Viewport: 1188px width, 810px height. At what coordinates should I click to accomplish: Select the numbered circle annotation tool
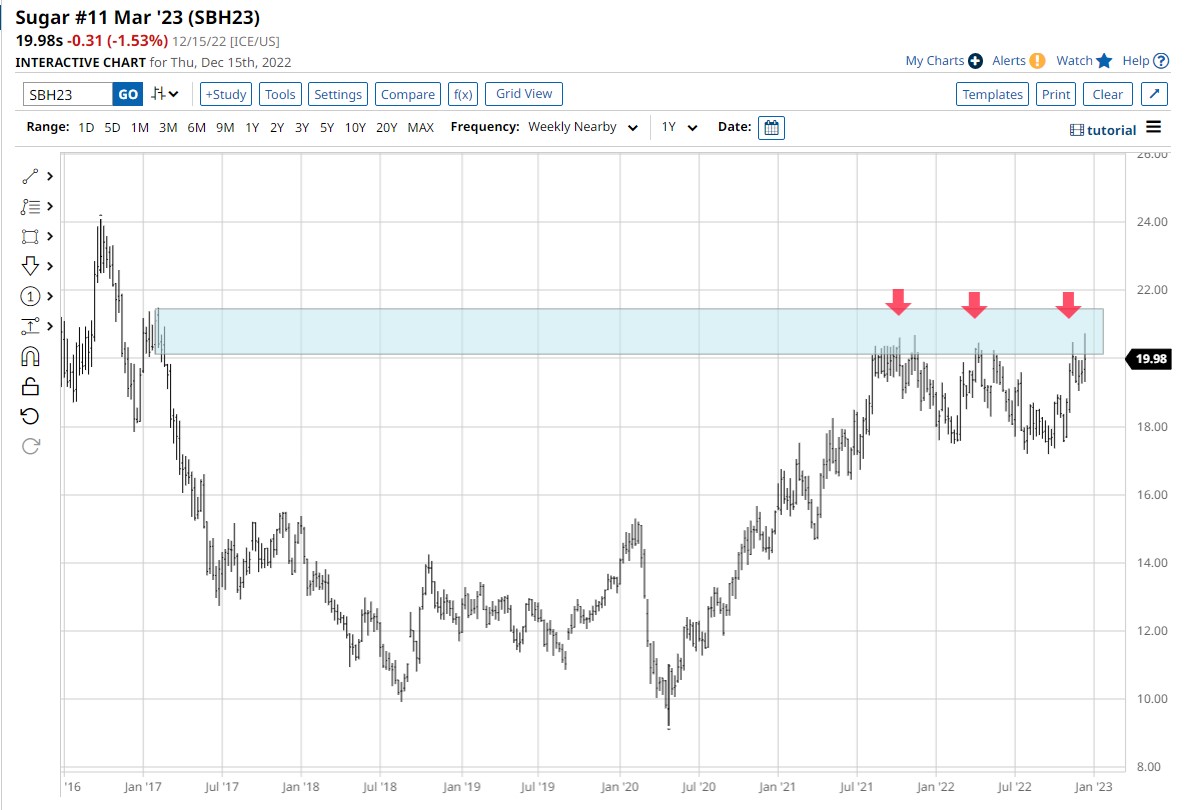[30, 296]
